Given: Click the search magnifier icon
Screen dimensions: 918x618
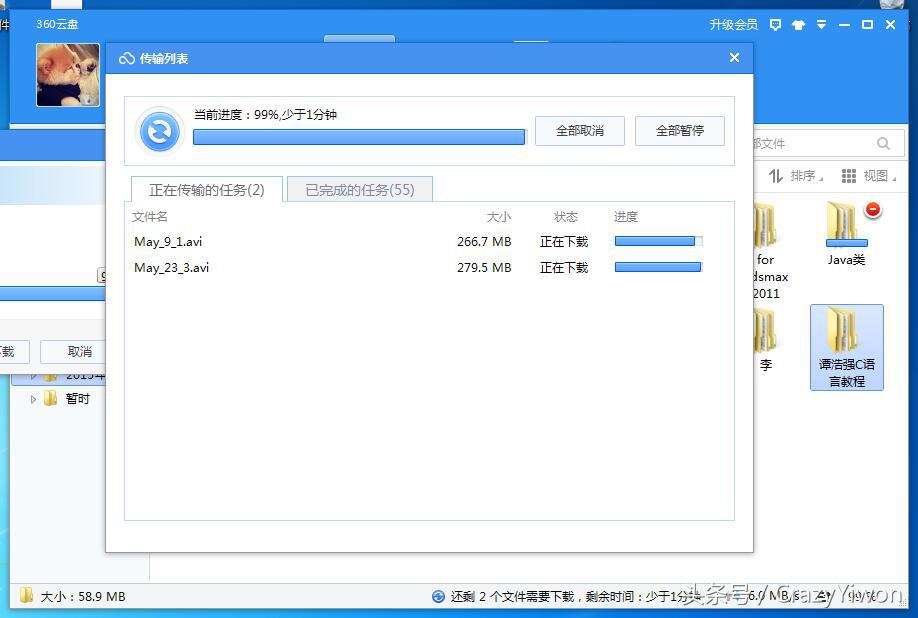Looking at the screenshot, I should [884, 143].
